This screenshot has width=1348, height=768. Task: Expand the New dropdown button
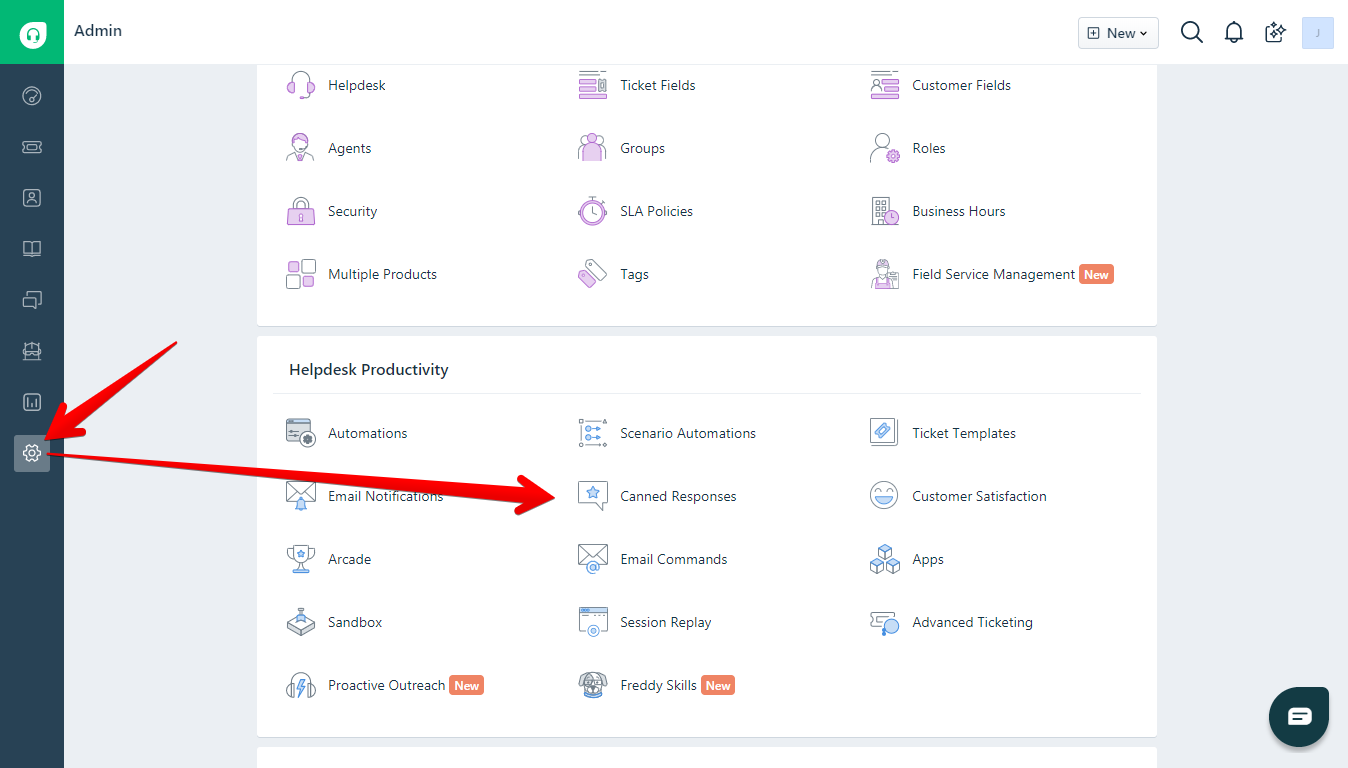click(1118, 33)
